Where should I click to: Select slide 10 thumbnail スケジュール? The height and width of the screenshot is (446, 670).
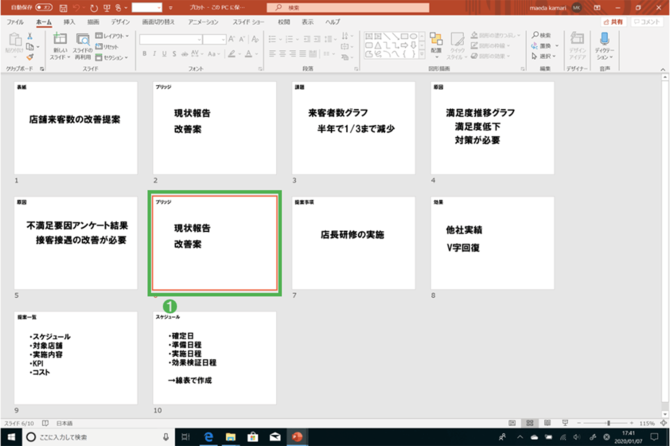pyautogui.click(x=215, y=358)
